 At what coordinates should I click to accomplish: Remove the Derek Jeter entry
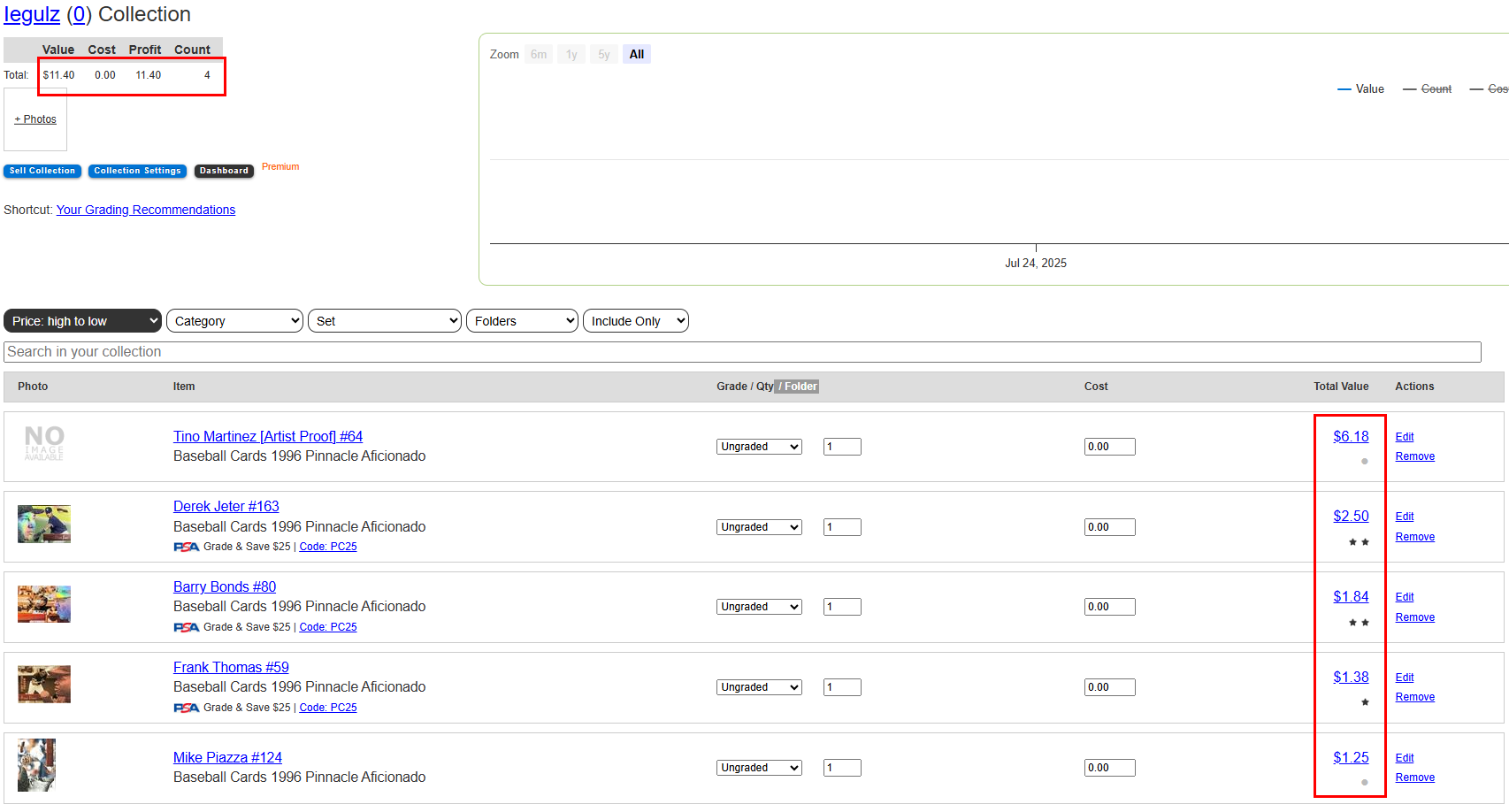click(x=1415, y=537)
